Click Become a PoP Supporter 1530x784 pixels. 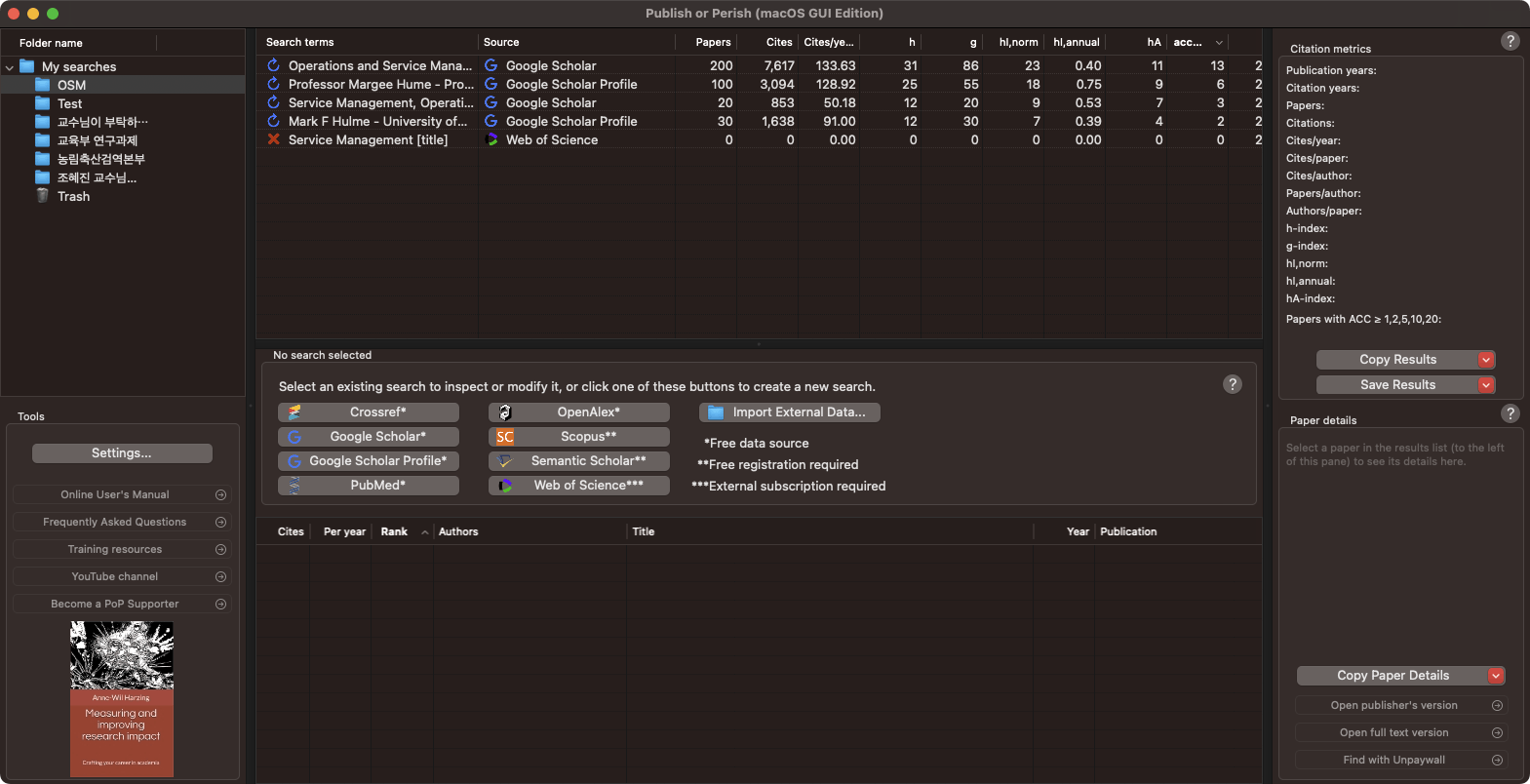click(x=122, y=605)
